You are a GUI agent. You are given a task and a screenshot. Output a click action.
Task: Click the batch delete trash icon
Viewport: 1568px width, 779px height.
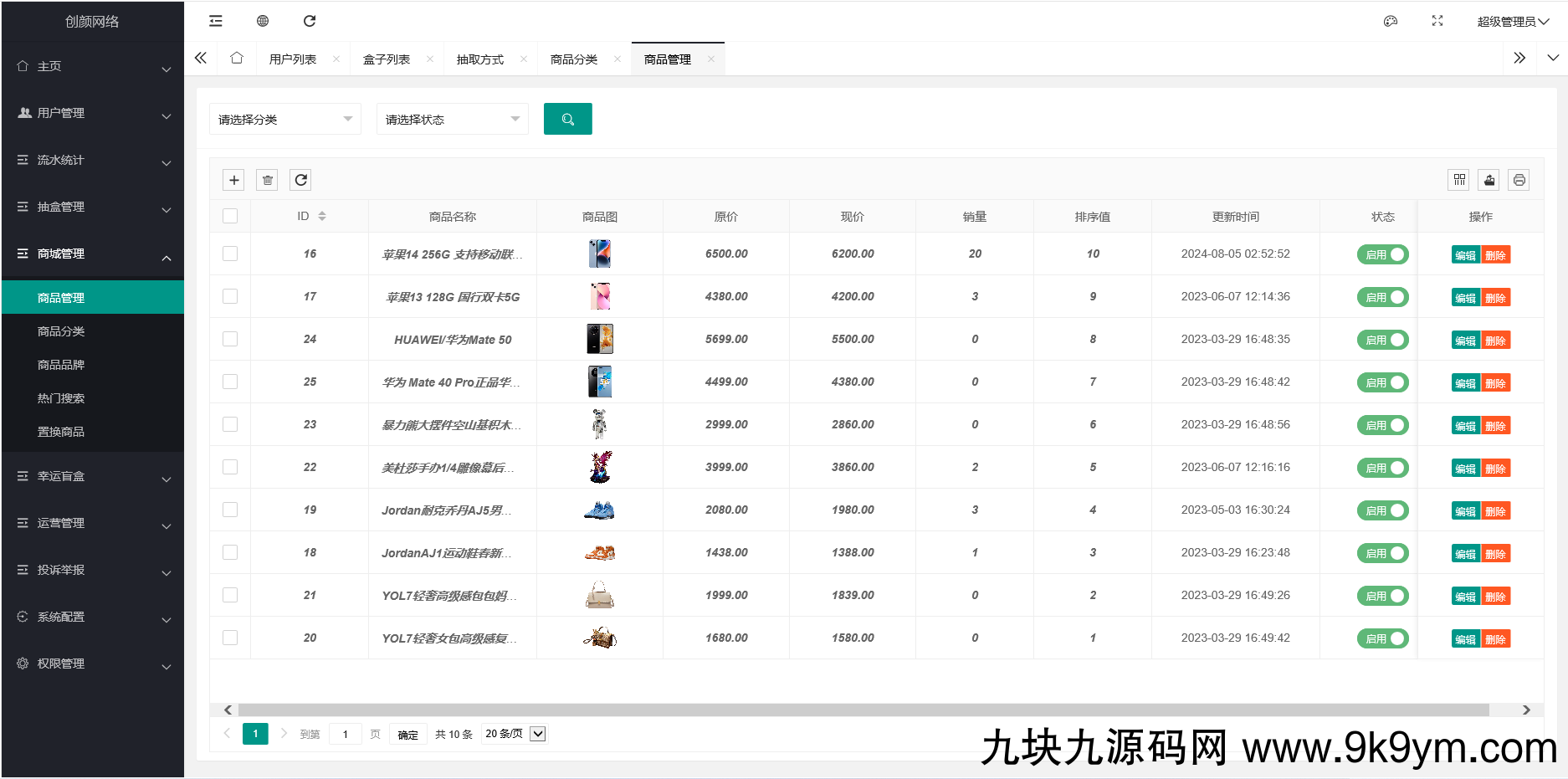tap(267, 179)
